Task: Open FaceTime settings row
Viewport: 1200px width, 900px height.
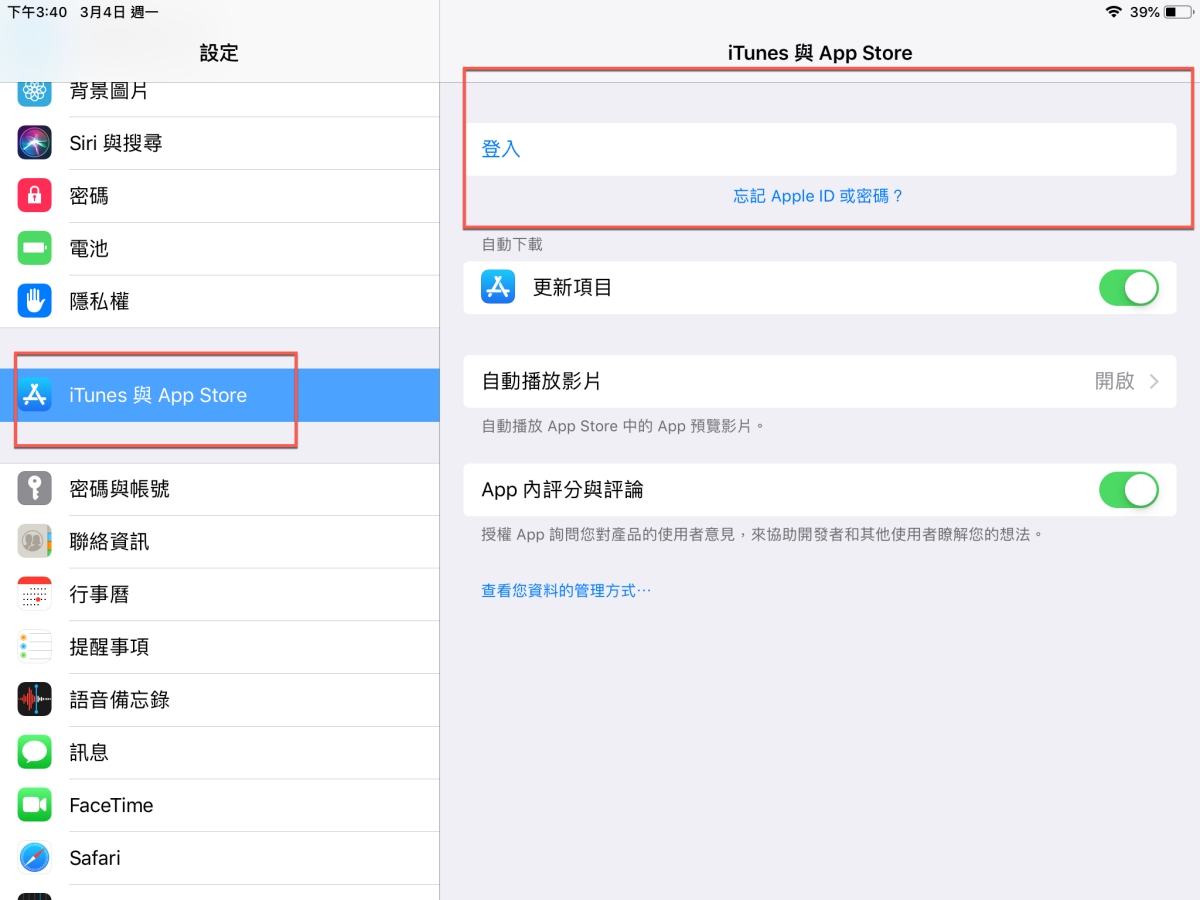Action: (220, 805)
